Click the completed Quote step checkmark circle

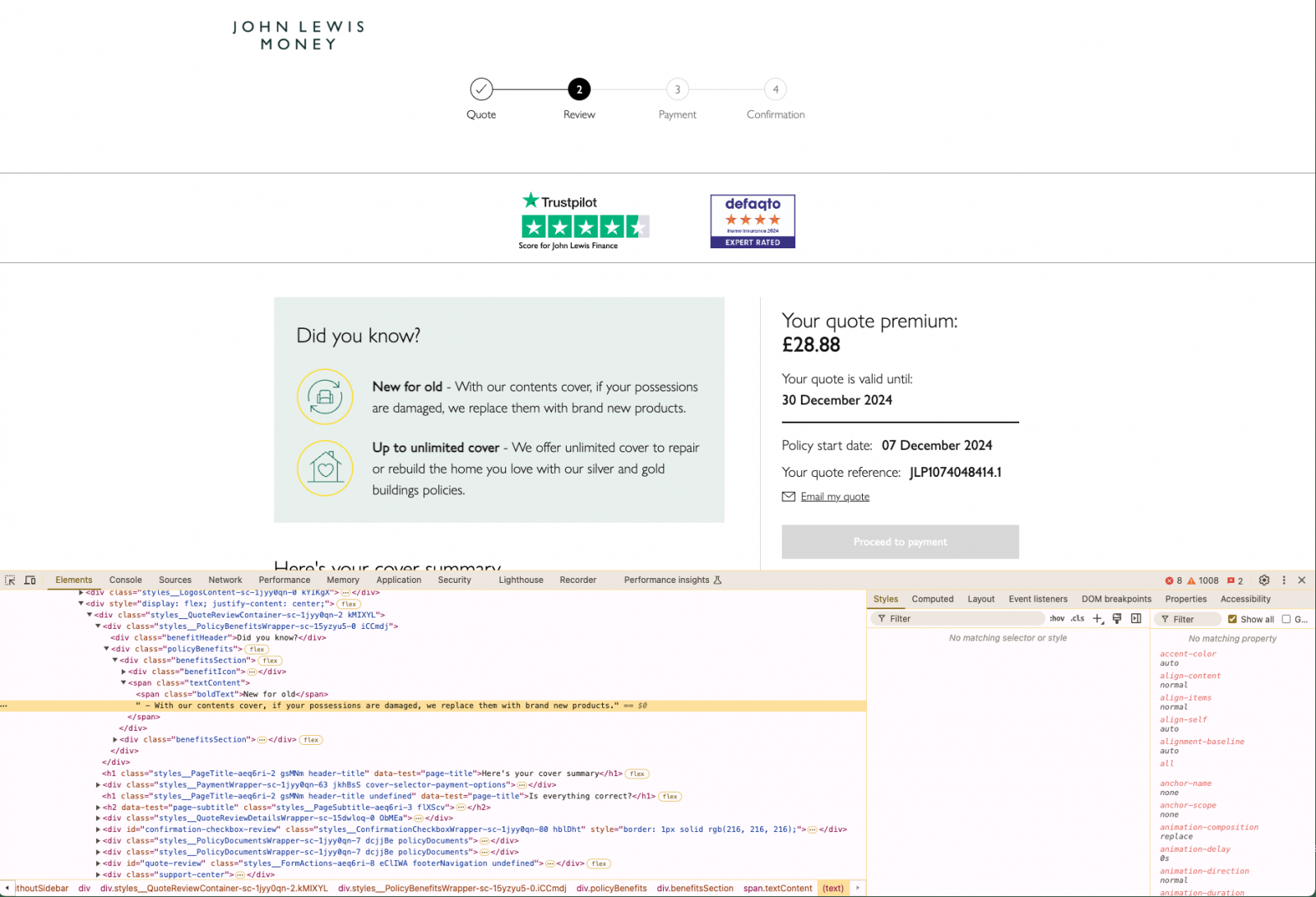pyautogui.click(x=481, y=89)
